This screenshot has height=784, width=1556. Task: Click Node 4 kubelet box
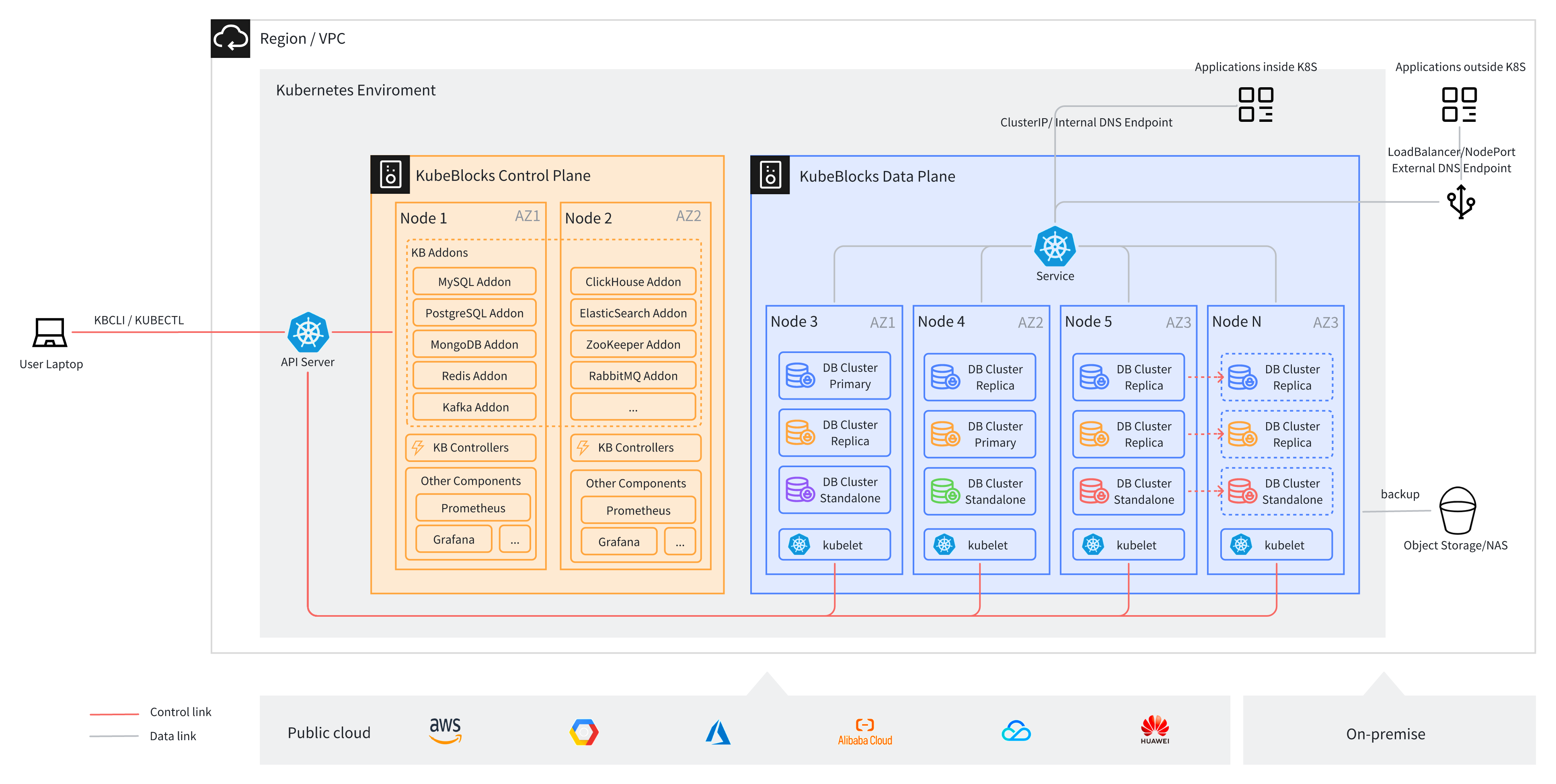pyautogui.click(x=979, y=545)
